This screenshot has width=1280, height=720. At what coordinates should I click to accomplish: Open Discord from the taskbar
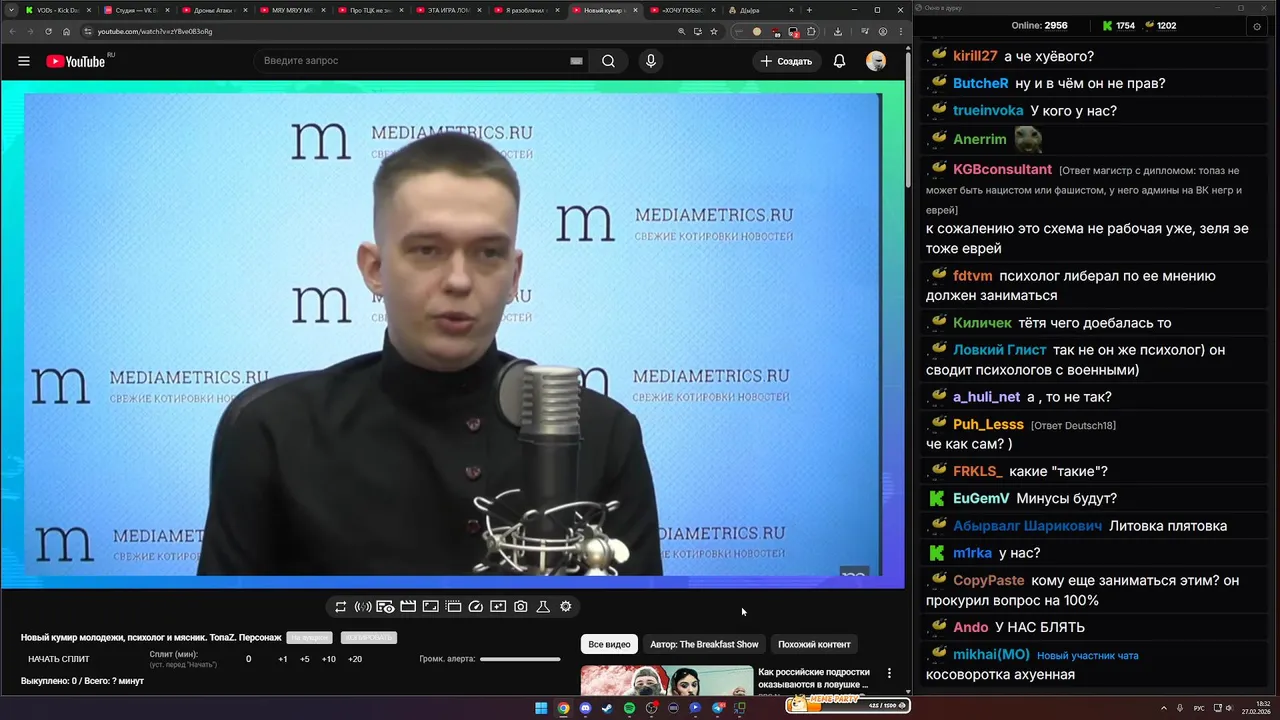pos(585,708)
